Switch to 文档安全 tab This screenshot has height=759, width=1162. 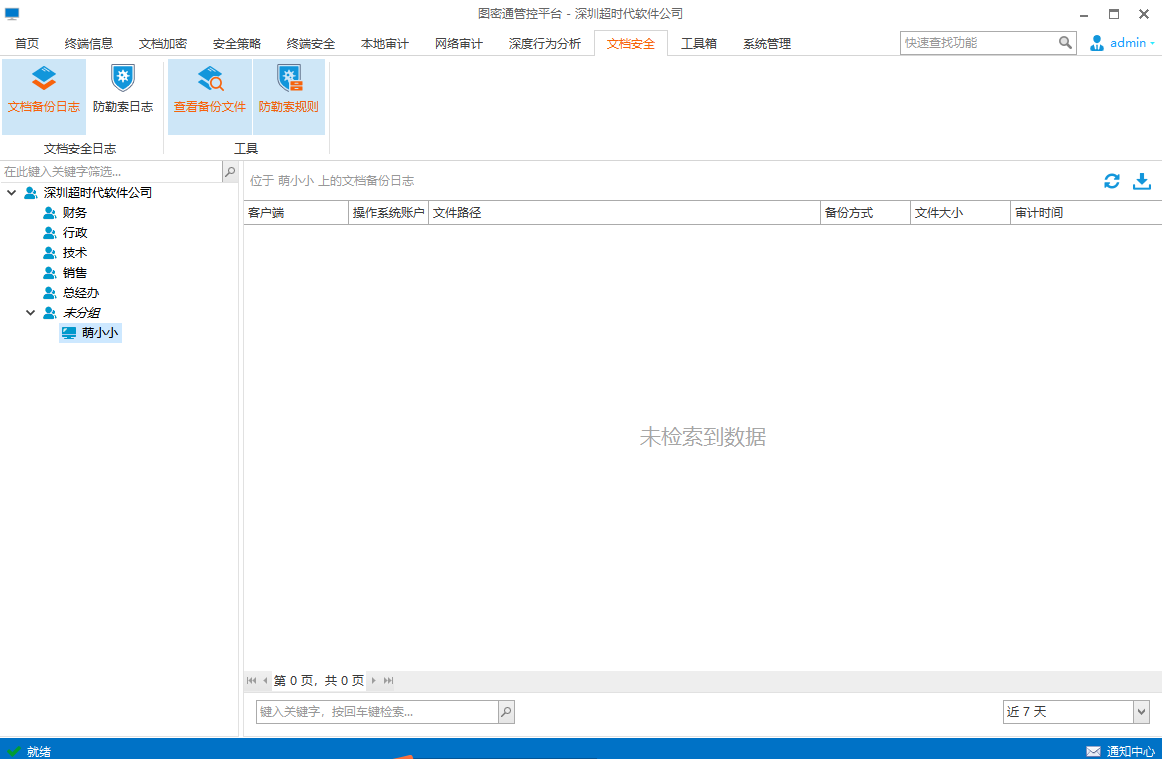(631, 44)
